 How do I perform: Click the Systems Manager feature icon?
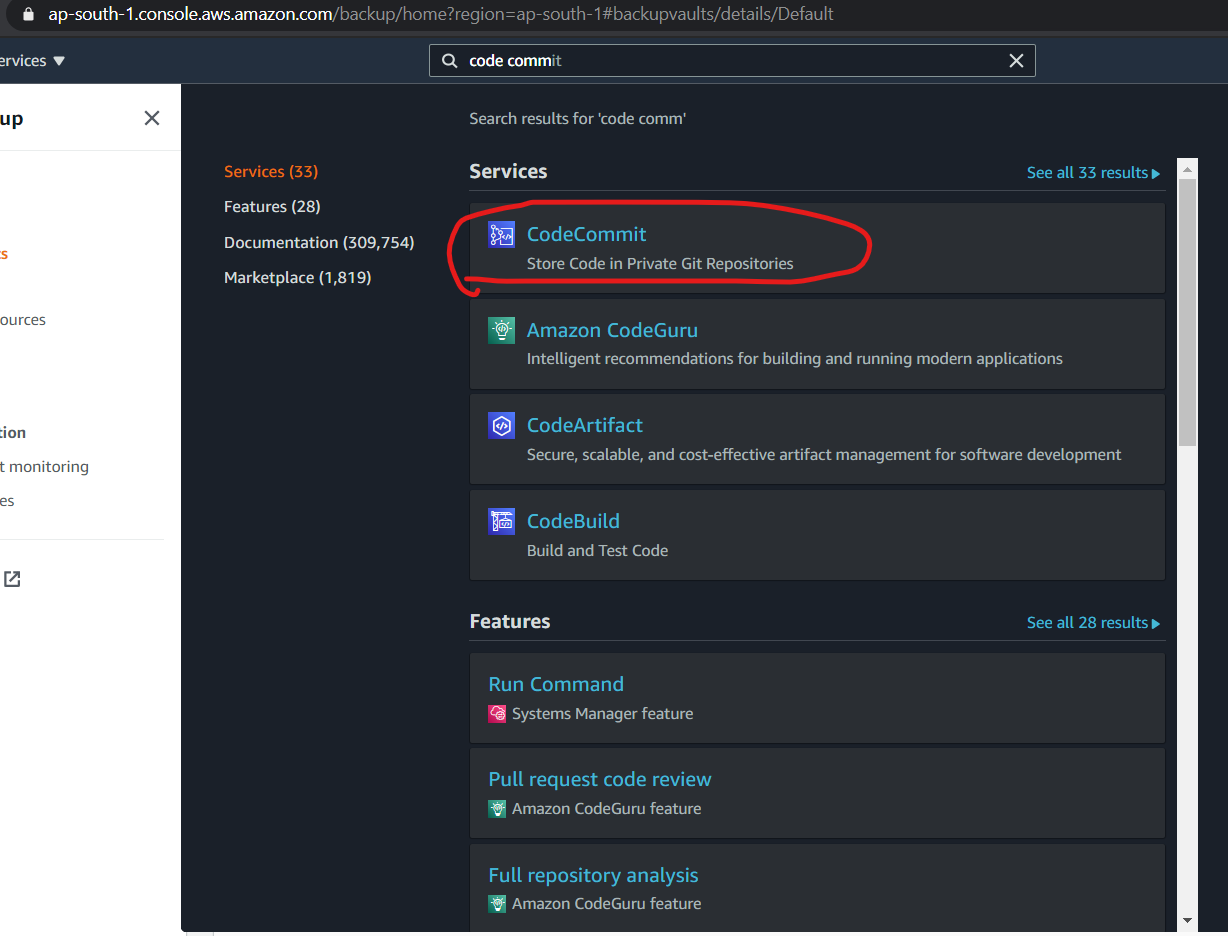(x=497, y=714)
